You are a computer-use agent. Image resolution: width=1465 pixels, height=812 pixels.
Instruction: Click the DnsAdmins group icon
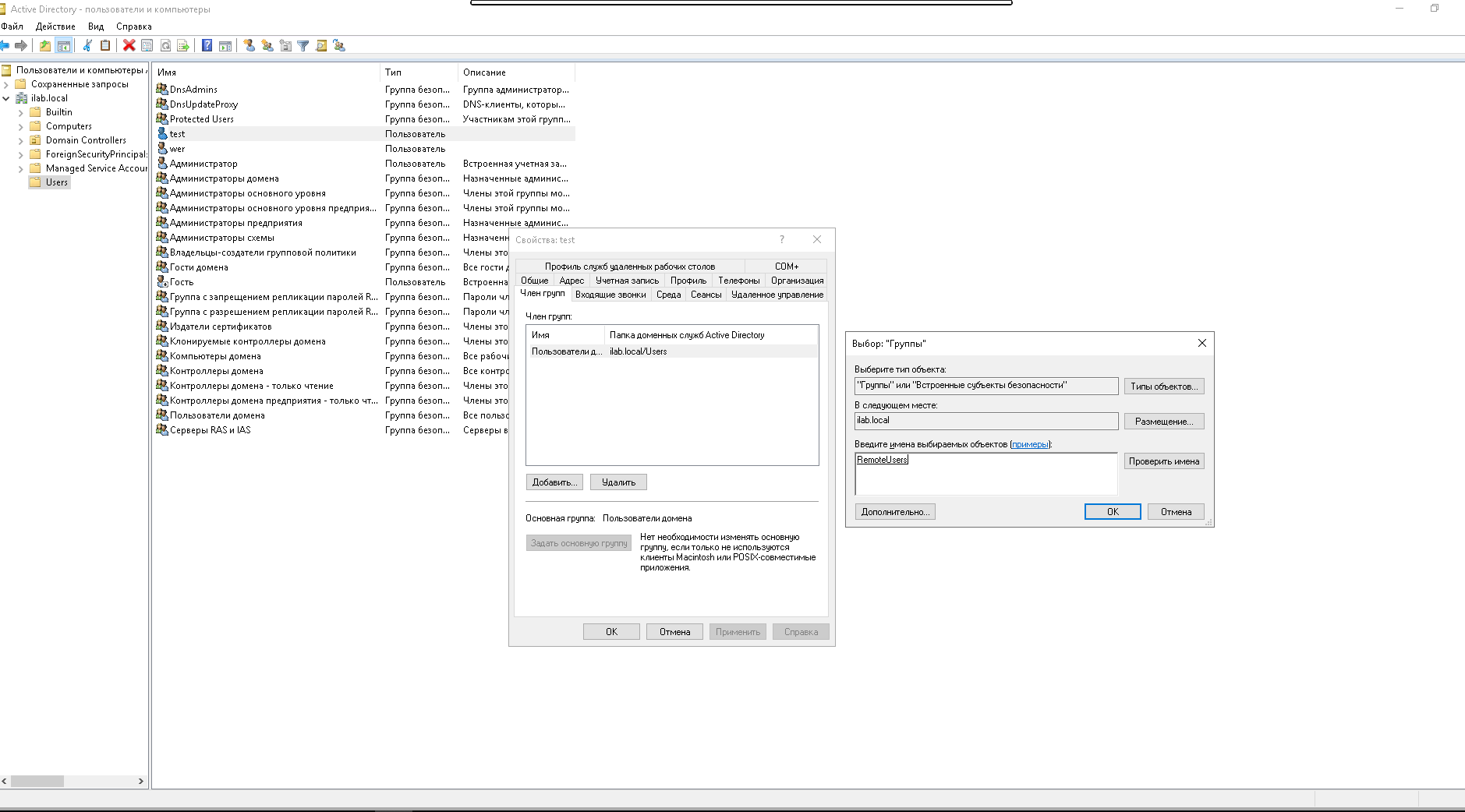(162, 90)
